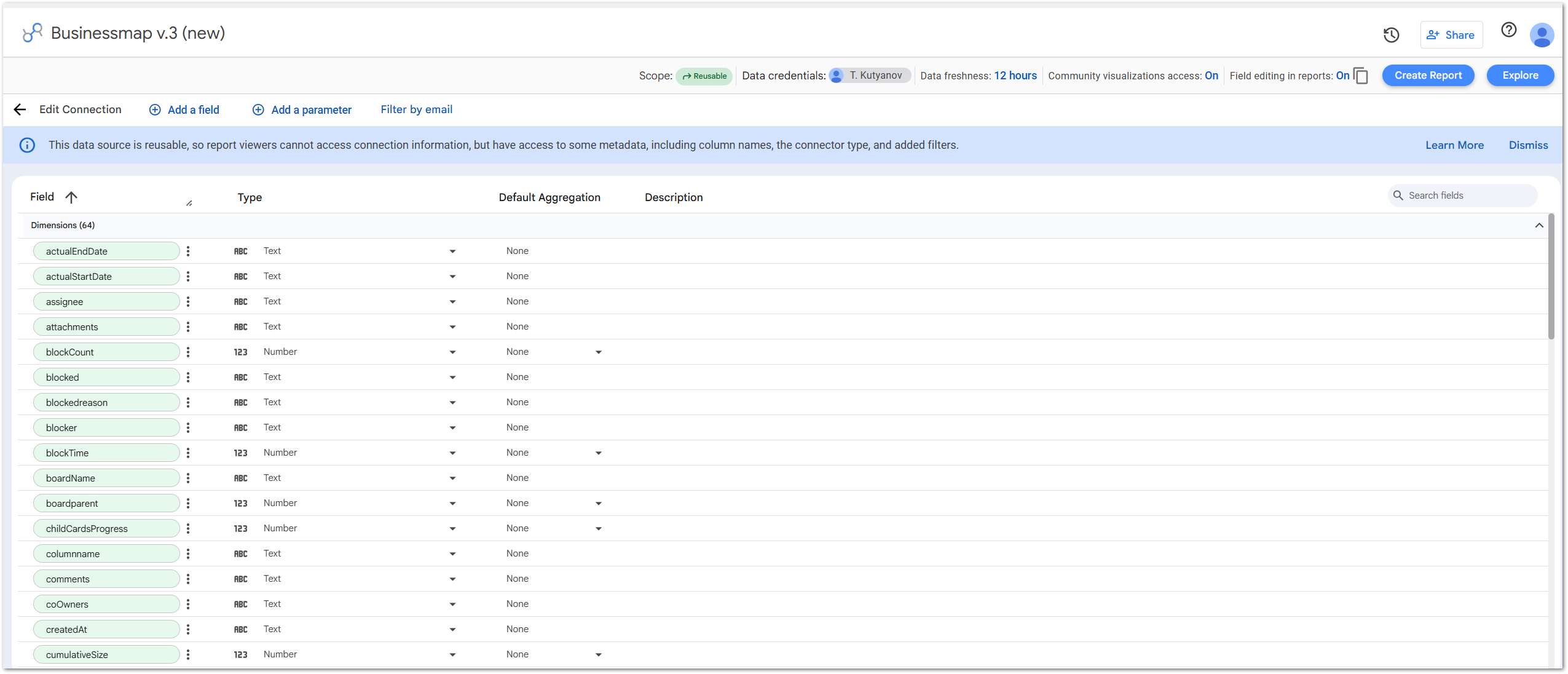
Task: Open three-dot menu for comments field
Action: click(x=188, y=579)
